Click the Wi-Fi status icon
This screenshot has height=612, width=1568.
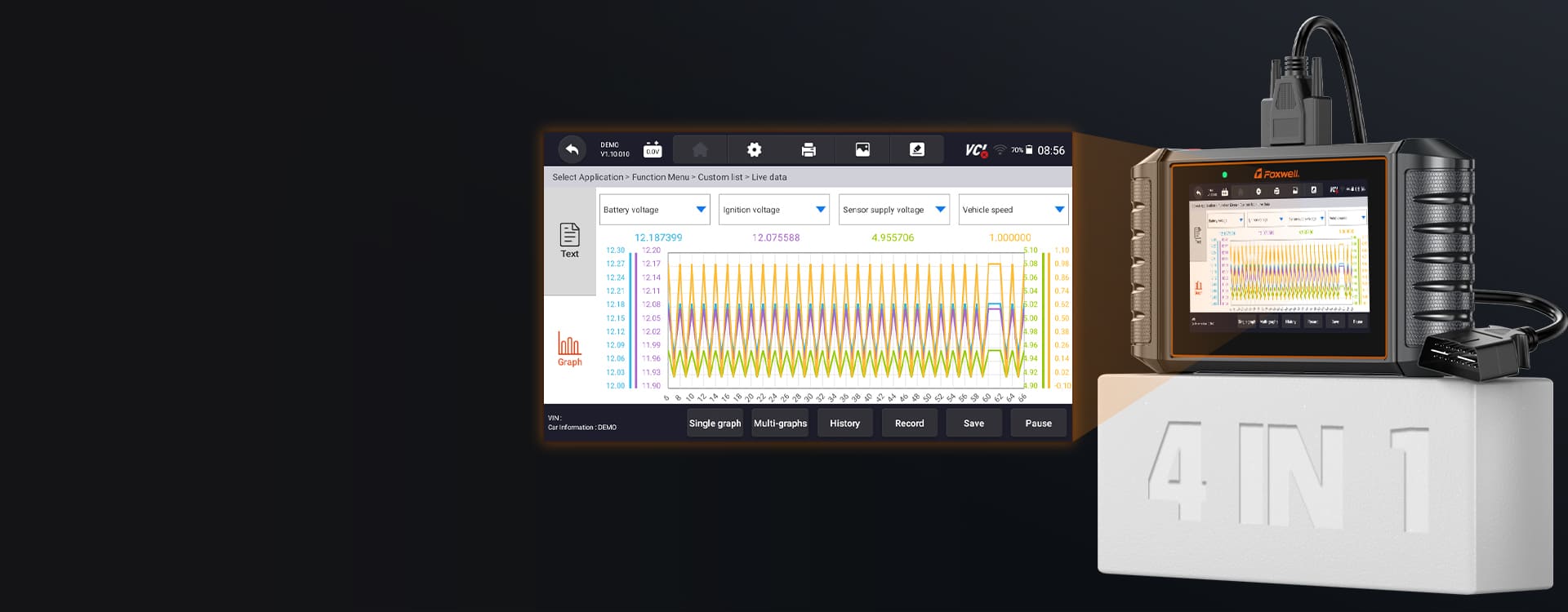[x=1000, y=150]
